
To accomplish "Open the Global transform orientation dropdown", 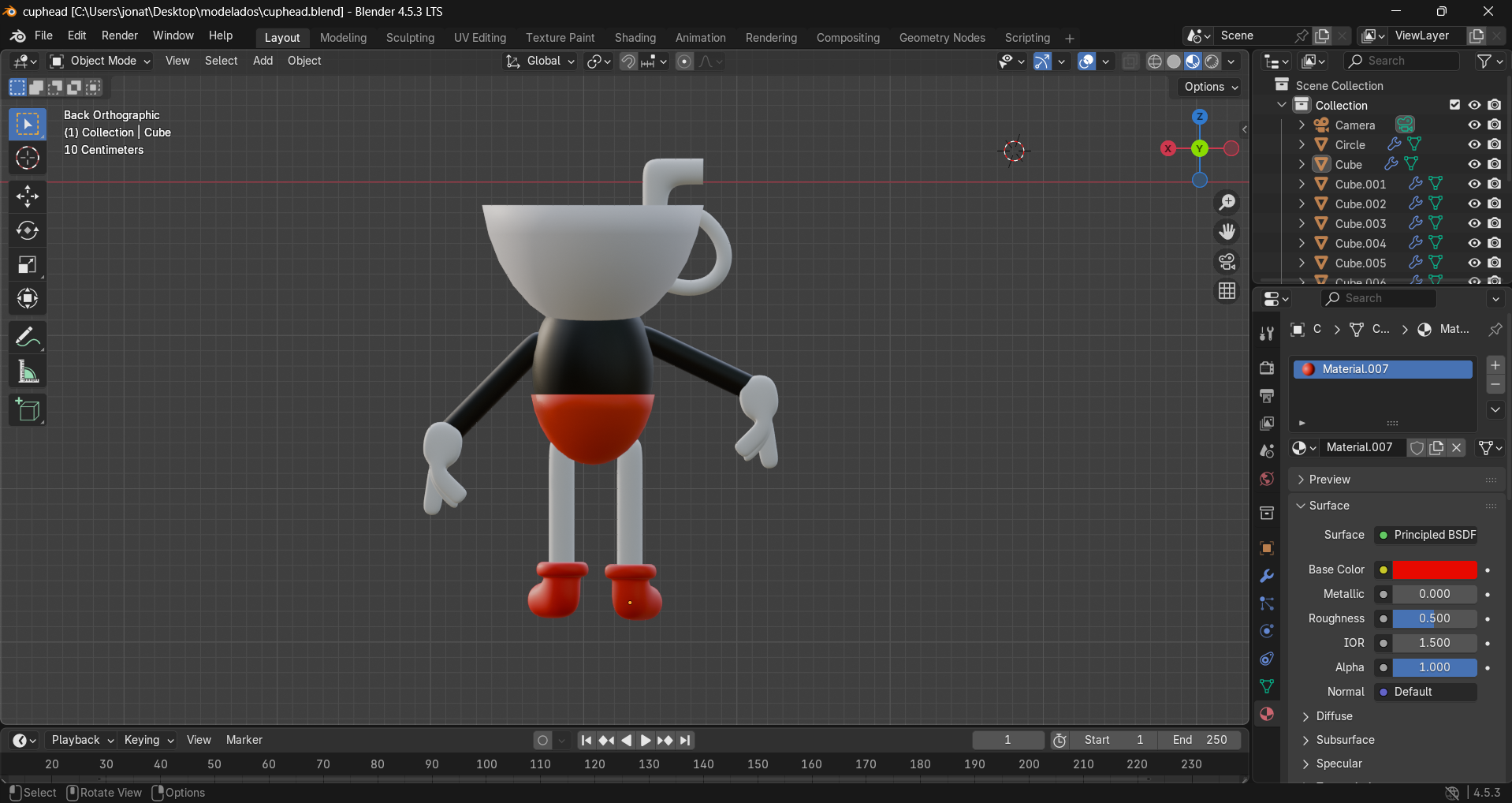I will point(540,61).
